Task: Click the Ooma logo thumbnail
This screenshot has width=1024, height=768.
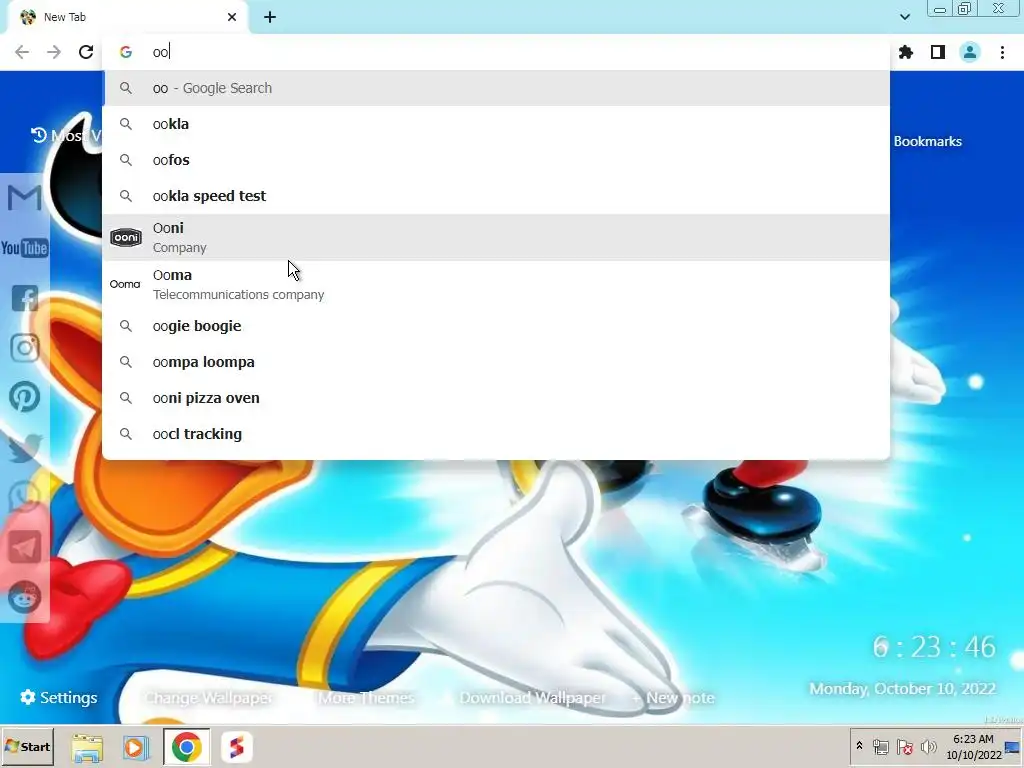Action: click(125, 284)
